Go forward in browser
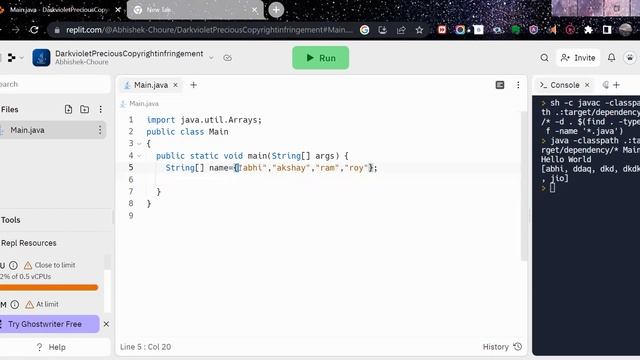The width and height of the screenshot is (640, 360). [x=16, y=30]
